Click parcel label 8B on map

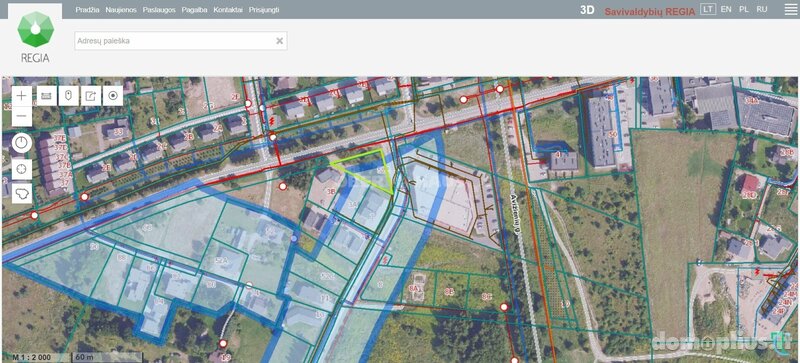click(449, 292)
